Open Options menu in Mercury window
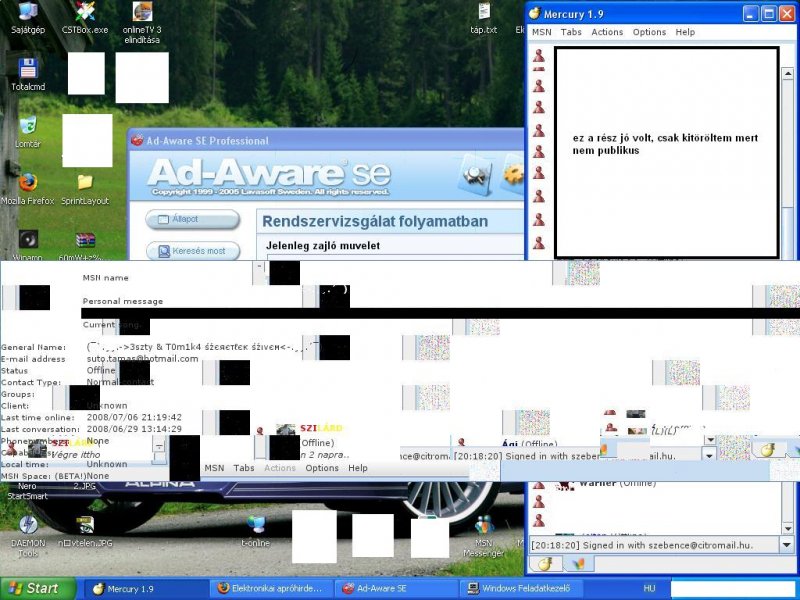800x600 pixels. (649, 32)
